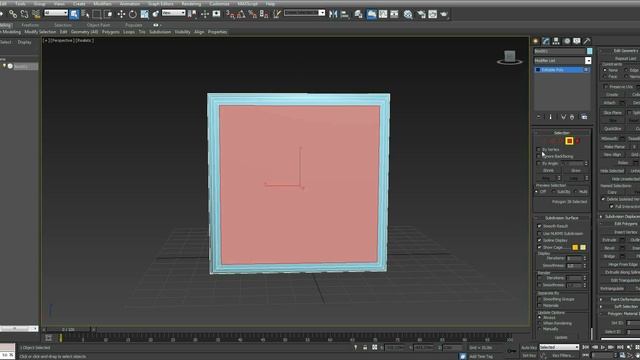640x360 pixels.
Task: Toggle Smooth Result checkbox
Action: tap(539, 226)
